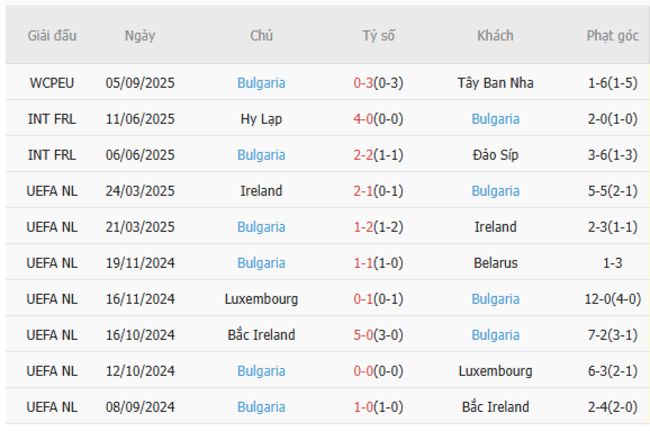This screenshot has width=650, height=431.
Task: Click the 12-0(4-0) corner kick stat
Action: 612,299
